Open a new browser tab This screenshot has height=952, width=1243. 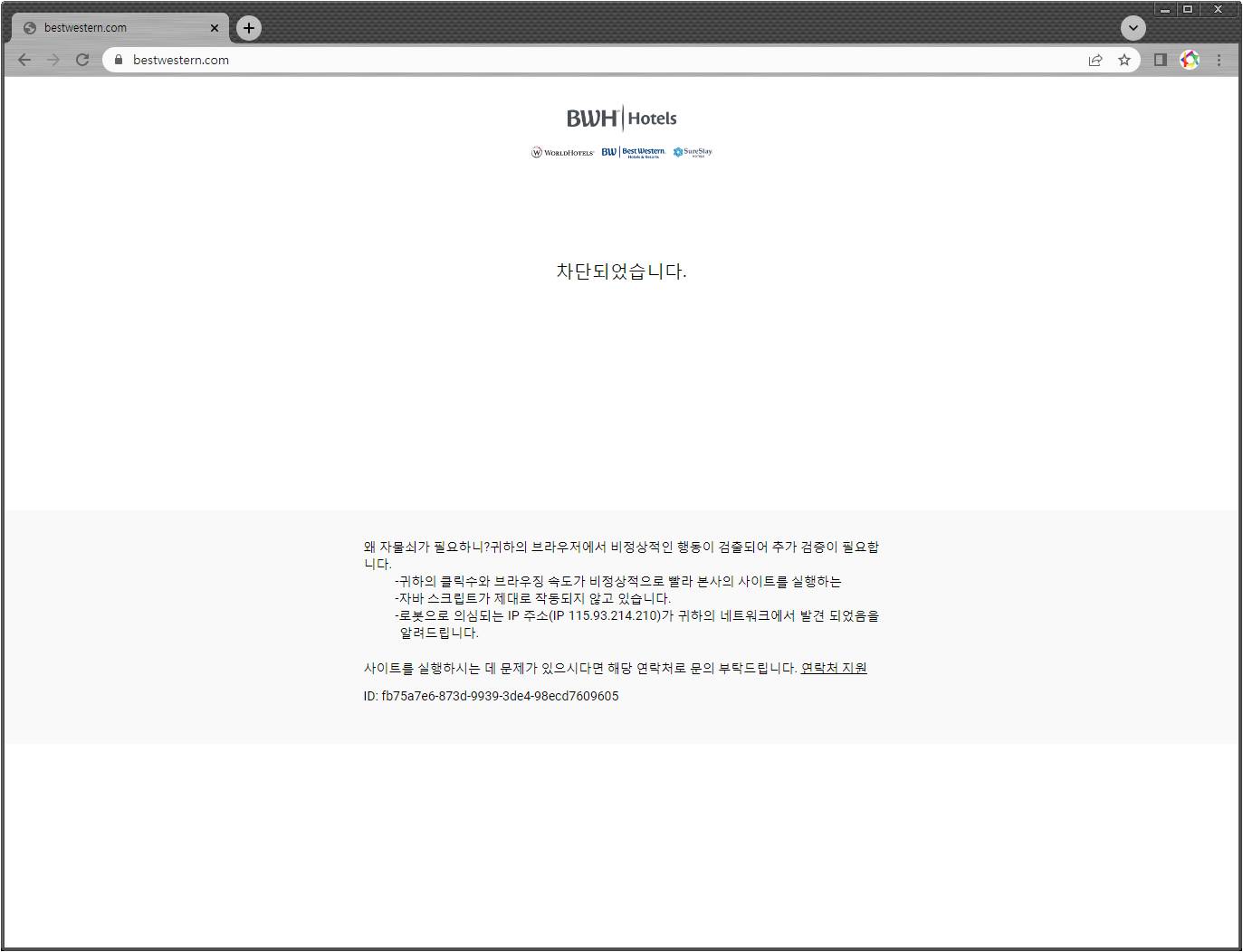pos(248,28)
